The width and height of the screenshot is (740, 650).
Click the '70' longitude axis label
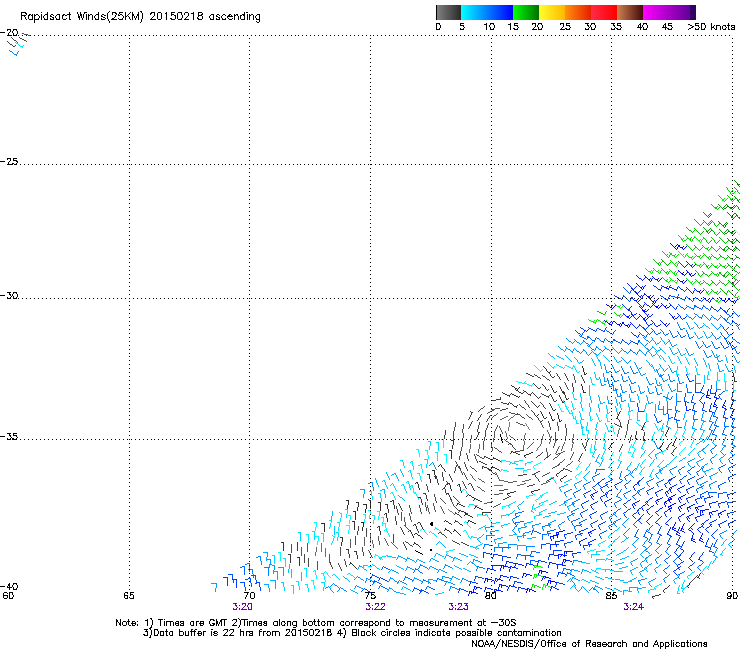point(249,595)
